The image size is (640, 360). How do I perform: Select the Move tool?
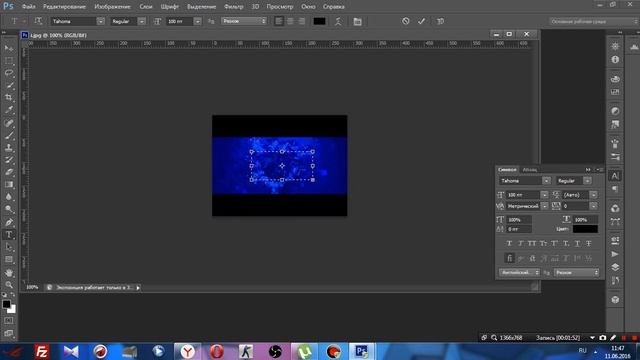tap(9, 49)
